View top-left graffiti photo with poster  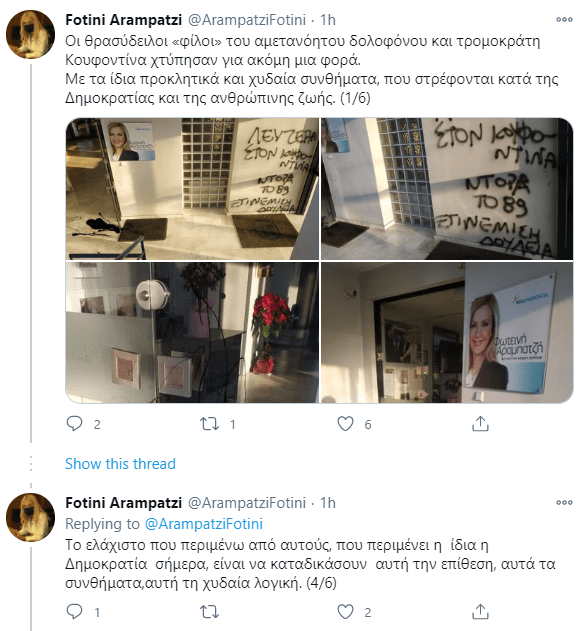pos(192,189)
